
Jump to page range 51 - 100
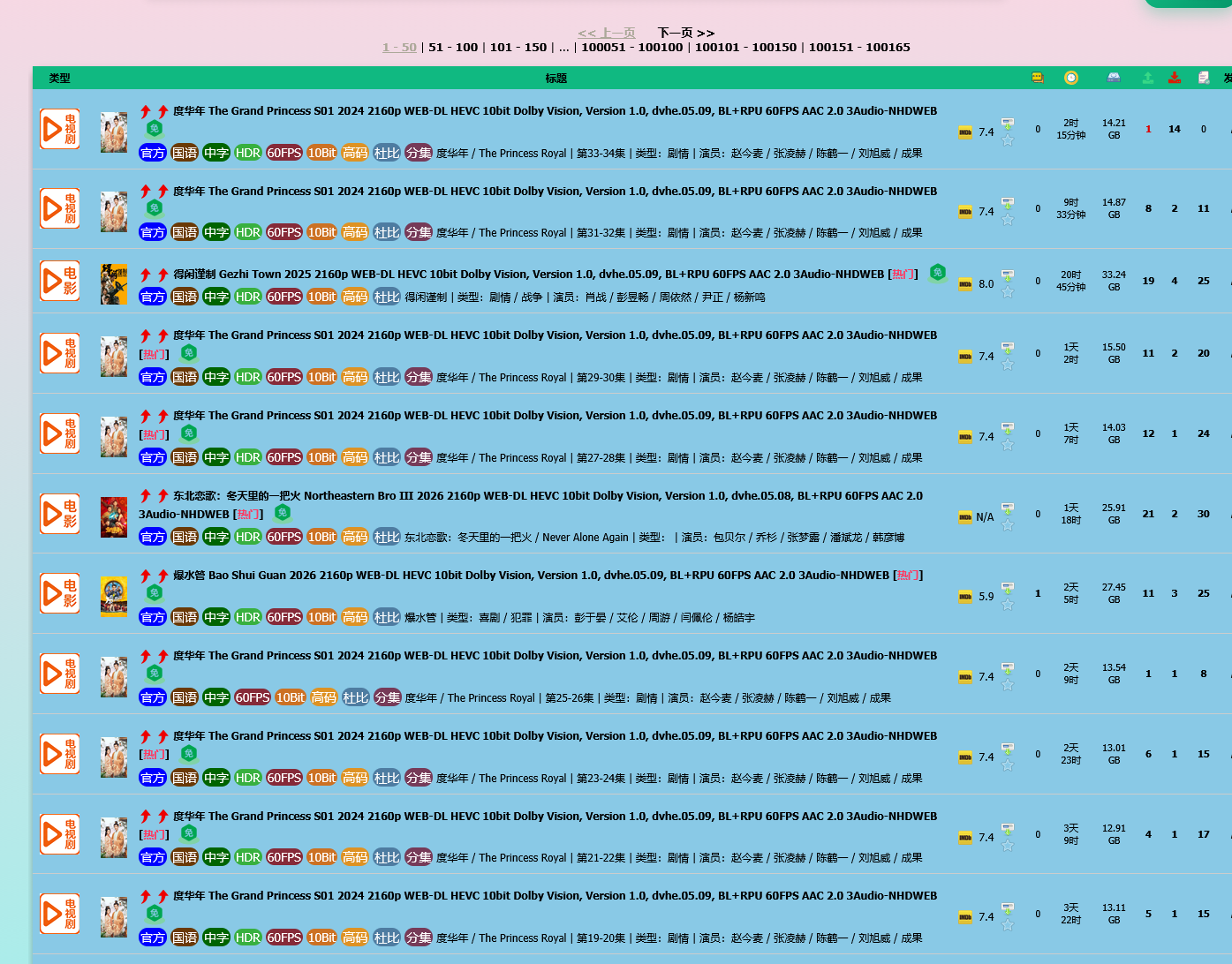point(453,48)
